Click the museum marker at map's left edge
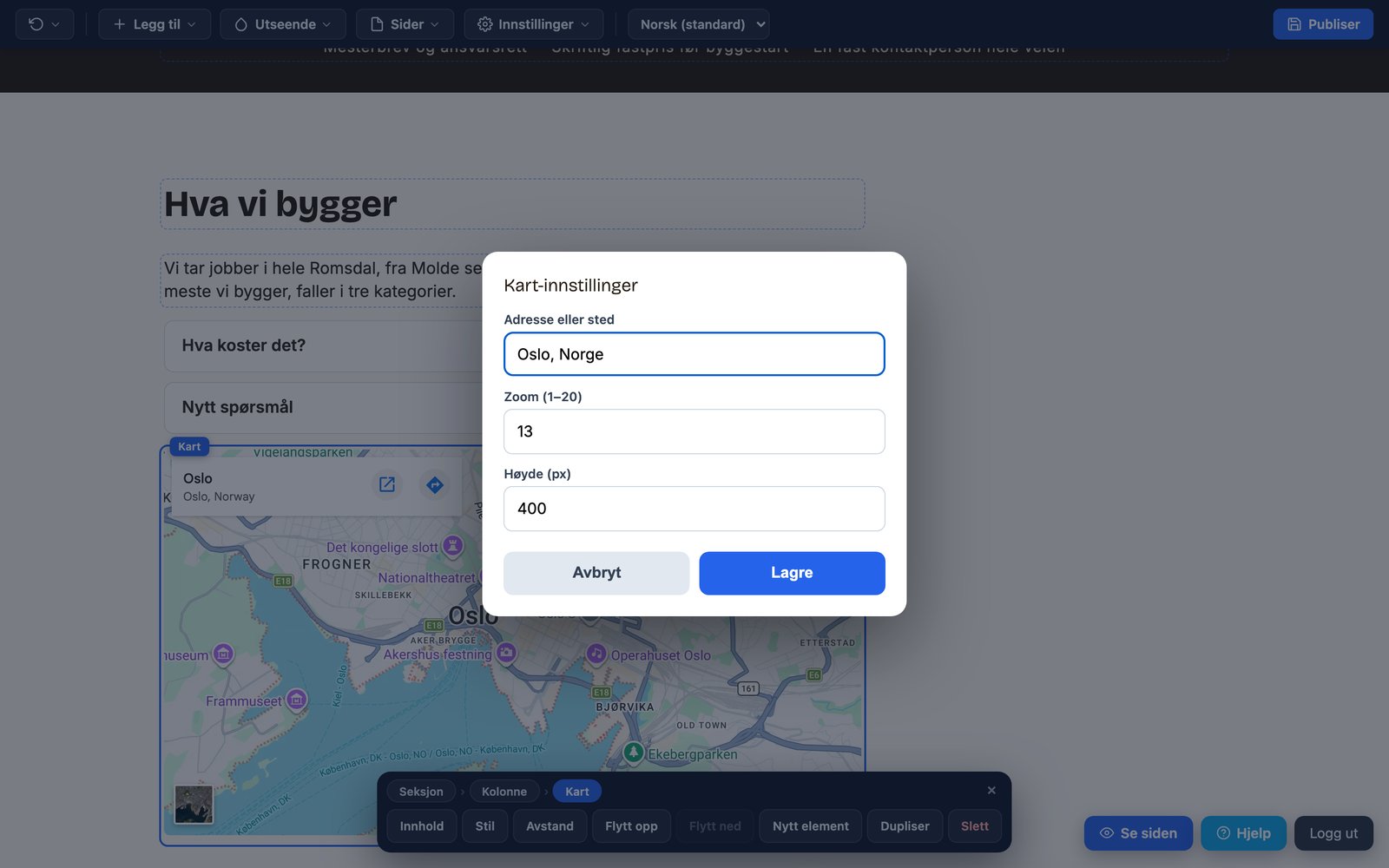 point(223,654)
